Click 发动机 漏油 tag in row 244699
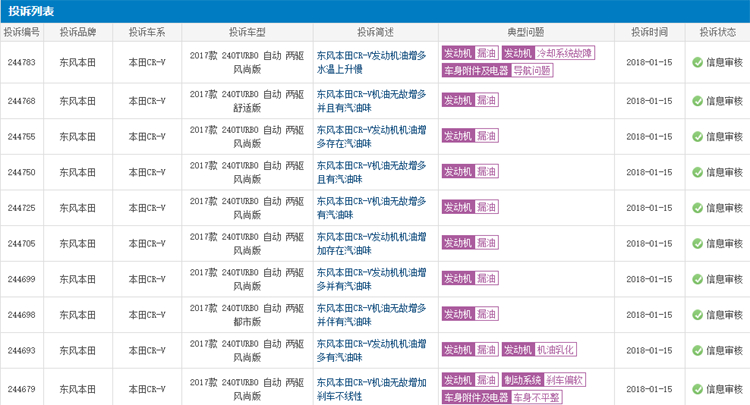The height and width of the screenshot is (405, 750). coord(470,278)
